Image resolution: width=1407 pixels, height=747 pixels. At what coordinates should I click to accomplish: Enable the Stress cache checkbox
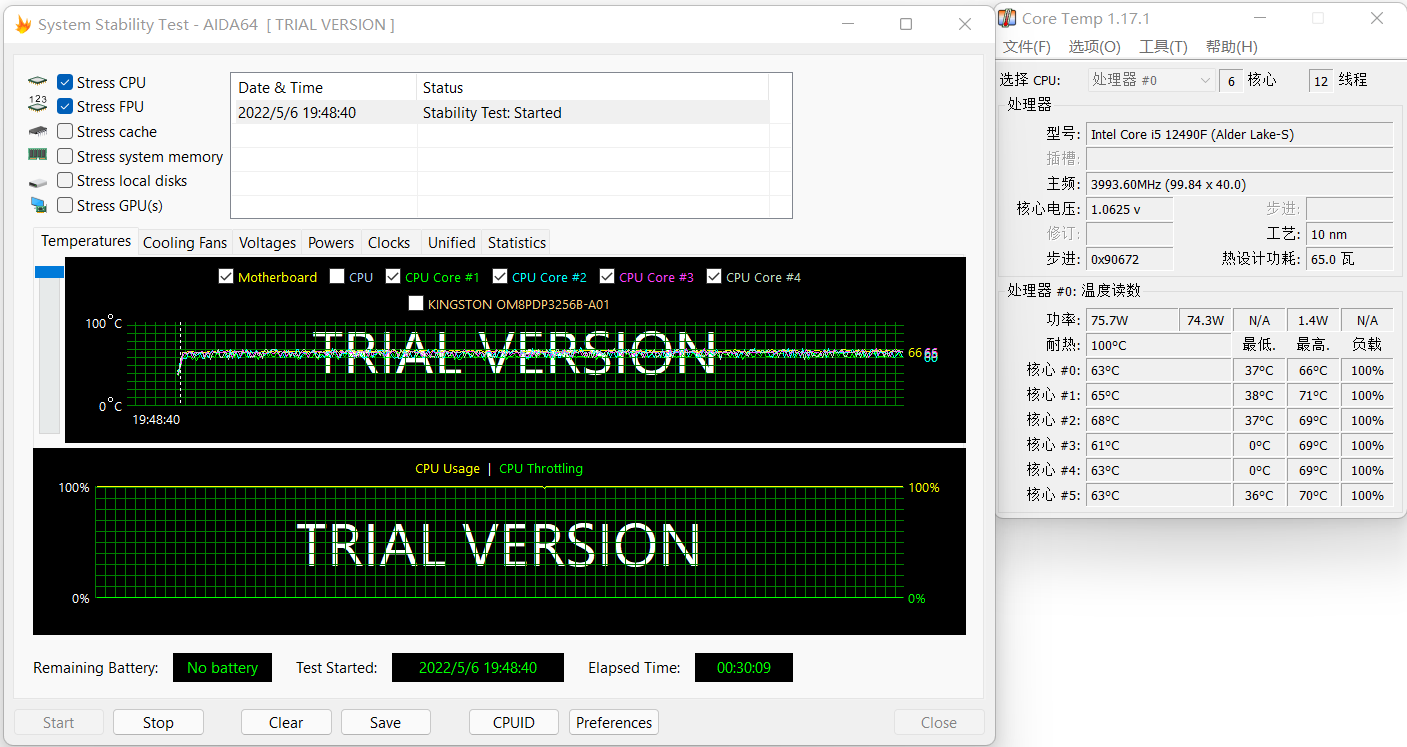click(65, 131)
